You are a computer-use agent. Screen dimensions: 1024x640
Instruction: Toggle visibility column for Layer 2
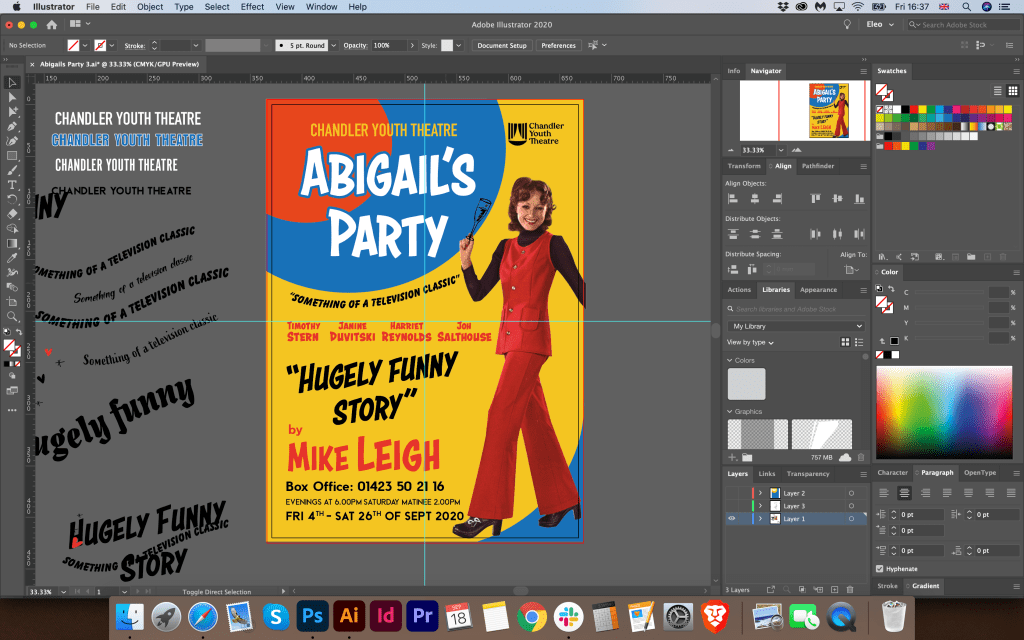point(731,493)
